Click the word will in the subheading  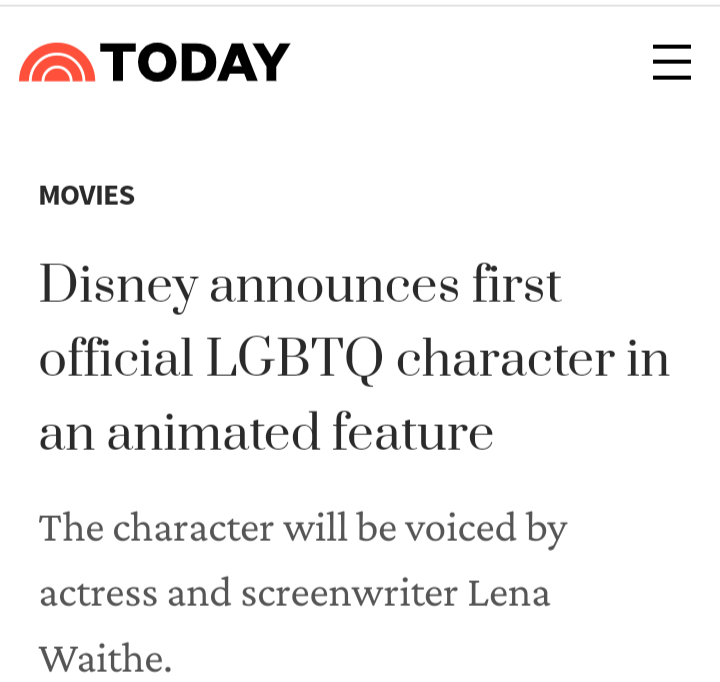pyautogui.click(x=315, y=528)
